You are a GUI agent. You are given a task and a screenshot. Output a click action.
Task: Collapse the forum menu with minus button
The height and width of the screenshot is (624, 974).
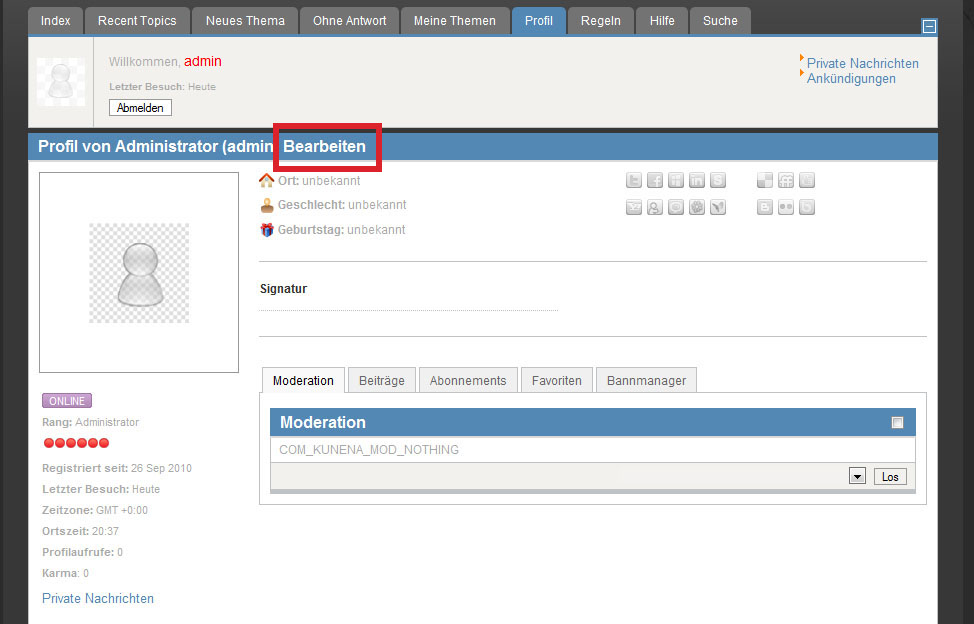coord(929,26)
